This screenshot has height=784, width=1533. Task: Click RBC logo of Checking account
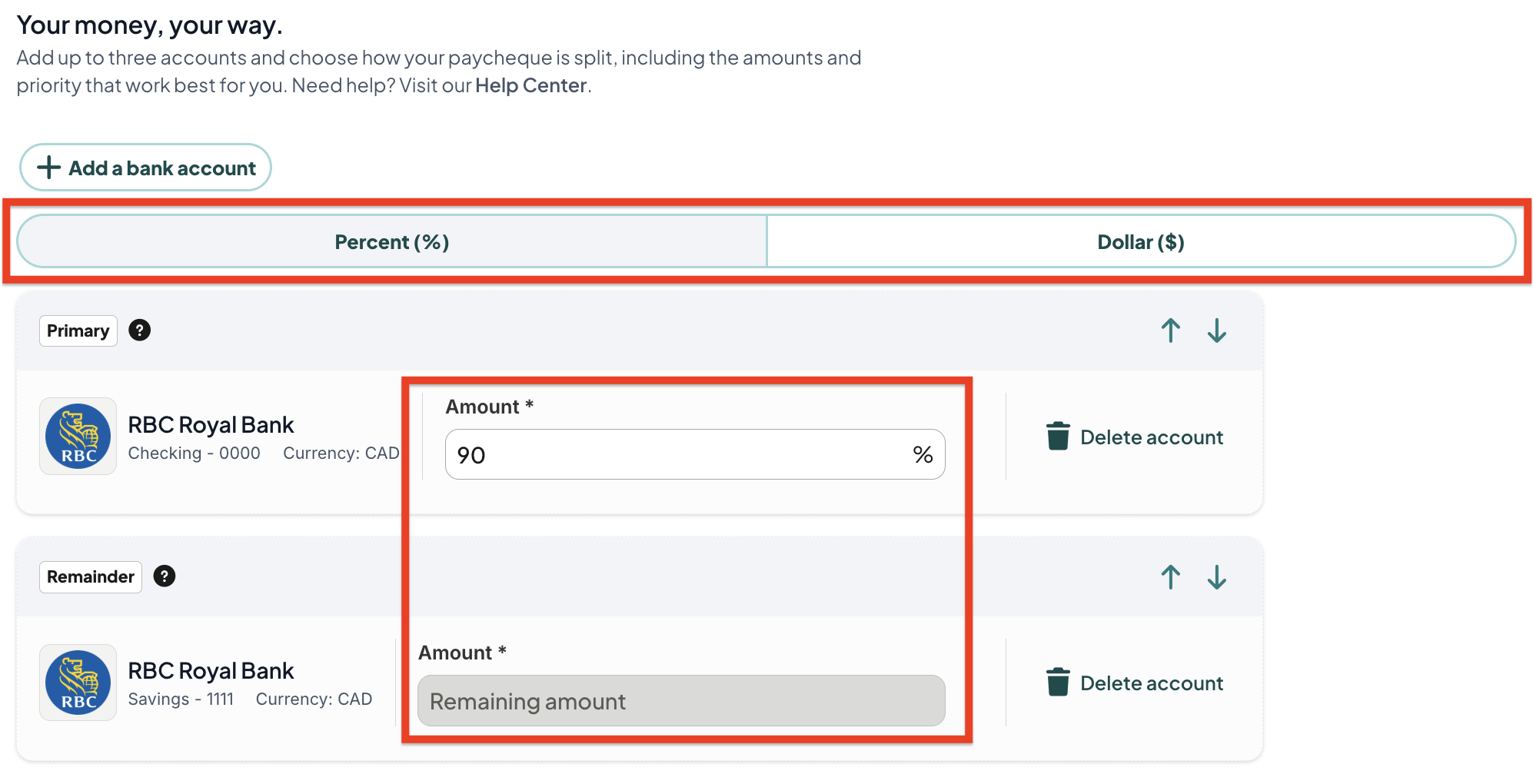[78, 436]
